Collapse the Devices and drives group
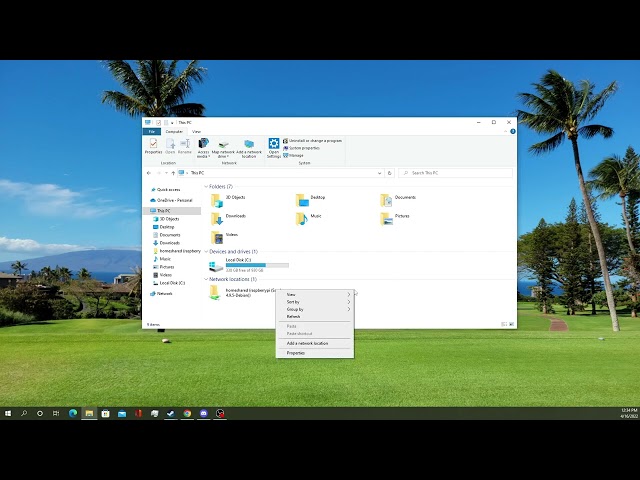 tap(206, 252)
